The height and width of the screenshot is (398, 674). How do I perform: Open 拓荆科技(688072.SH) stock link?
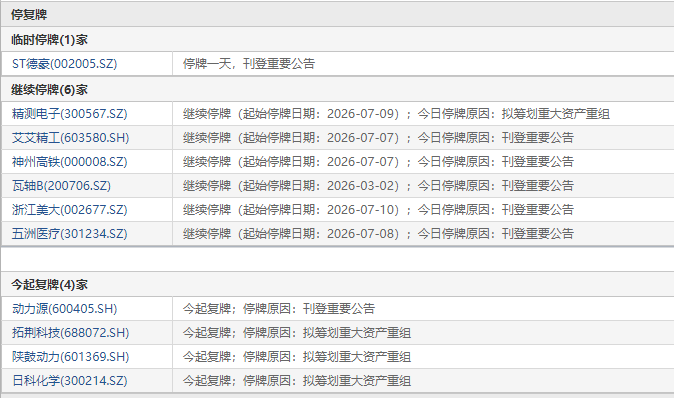(70, 333)
